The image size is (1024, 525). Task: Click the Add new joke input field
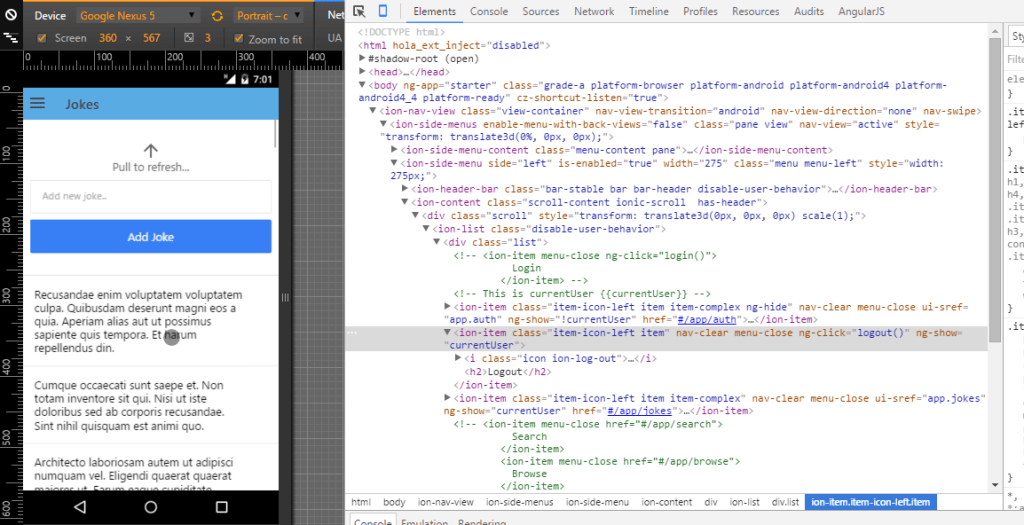coord(150,196)
